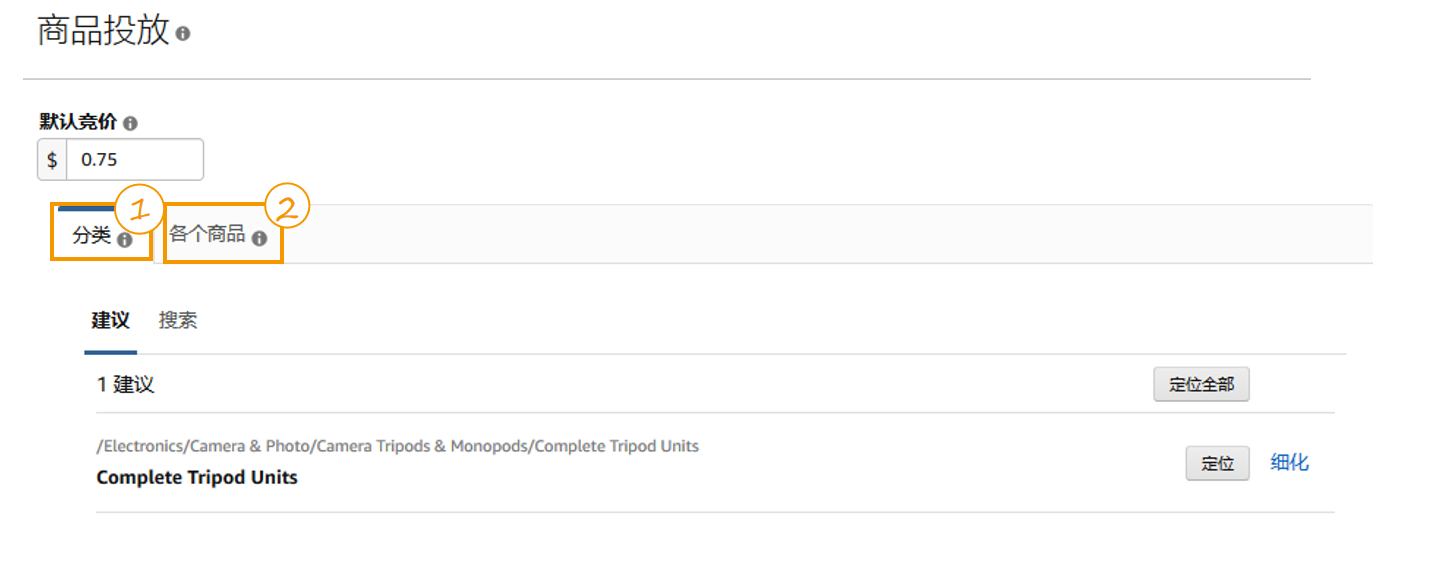Viewport: 1440px width, 568px height.
Task: Focus the default bid field showing 0.75
Action: click(x=134, y=160)
